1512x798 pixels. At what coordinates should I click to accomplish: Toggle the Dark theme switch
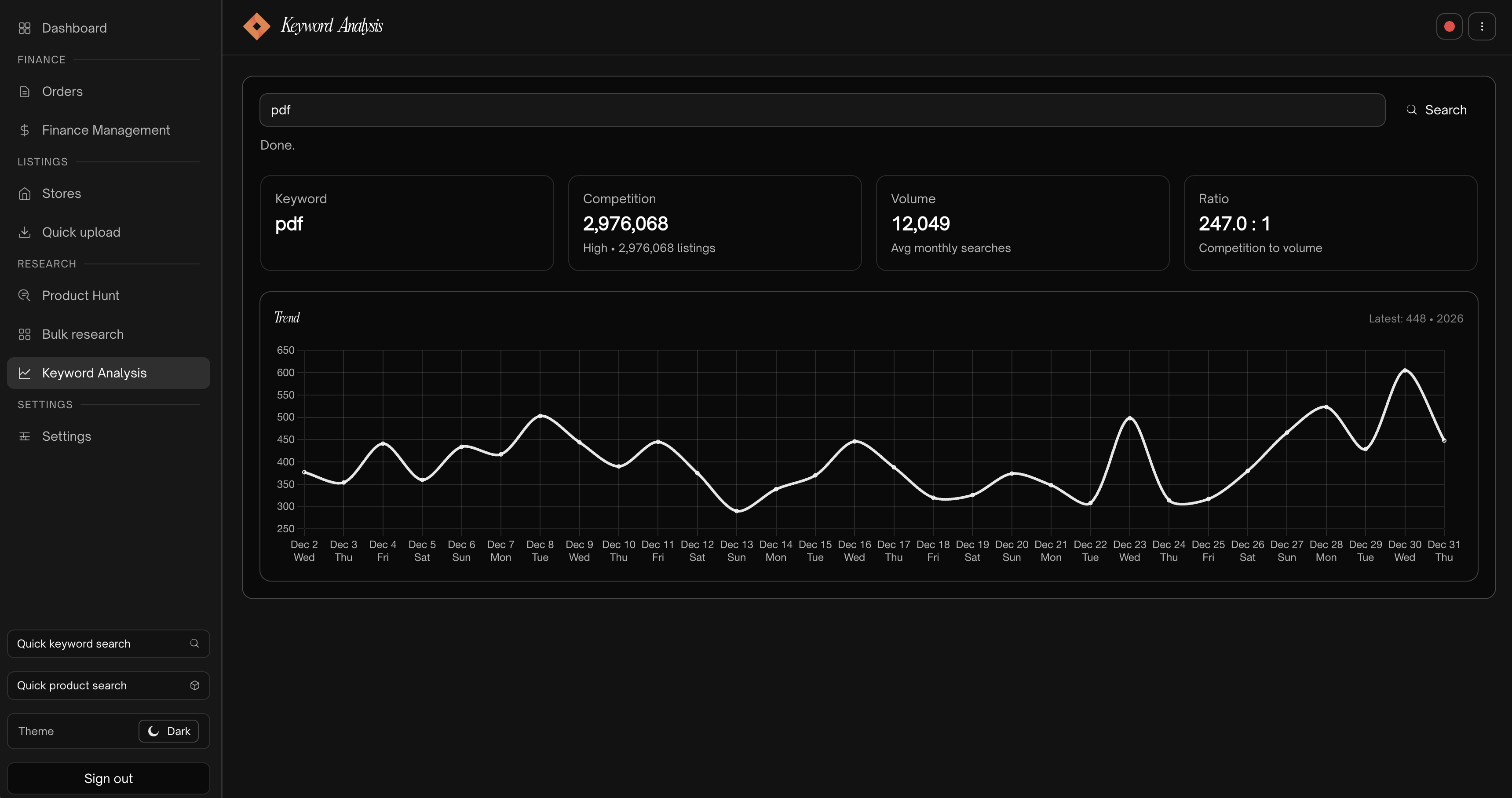coord(168,731)
